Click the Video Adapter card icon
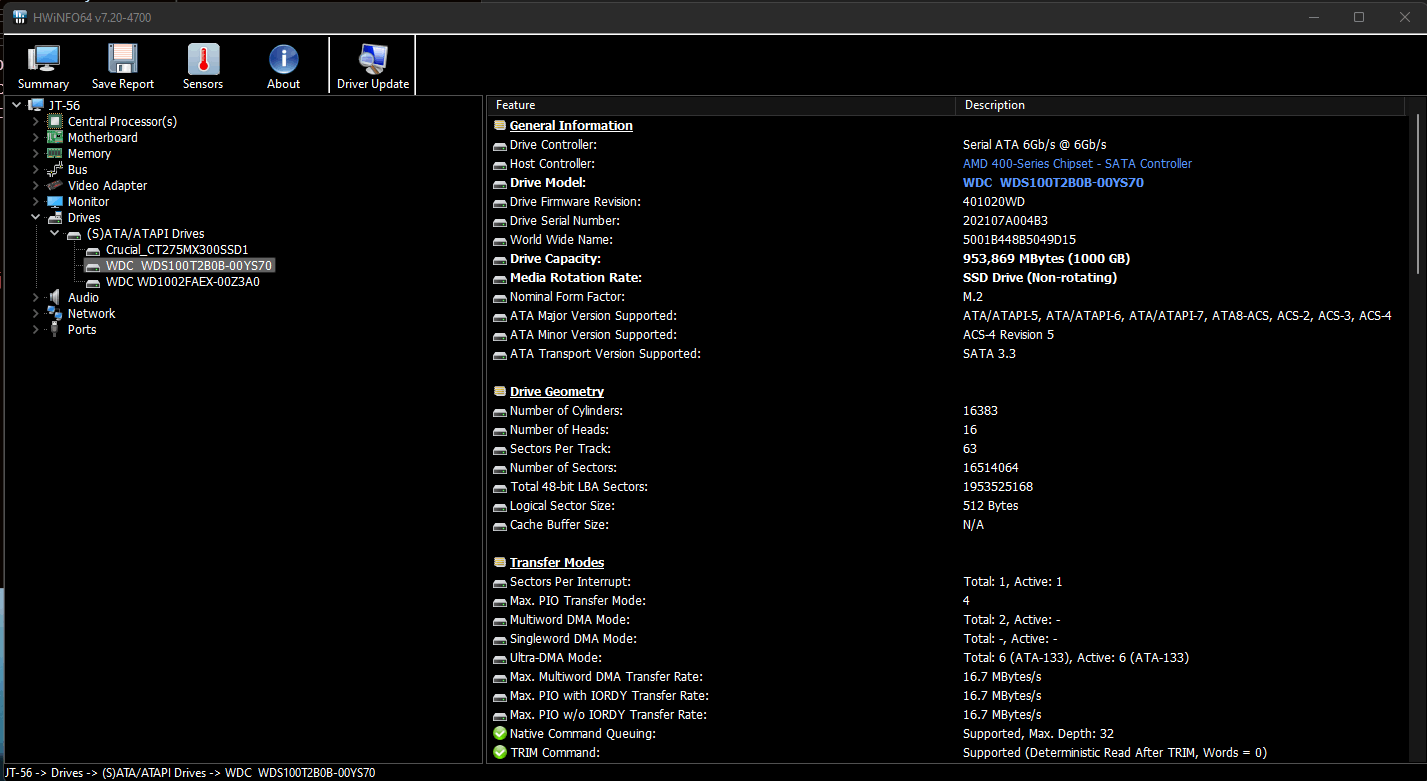This screenshot has height=781, width=1427. 56,185
